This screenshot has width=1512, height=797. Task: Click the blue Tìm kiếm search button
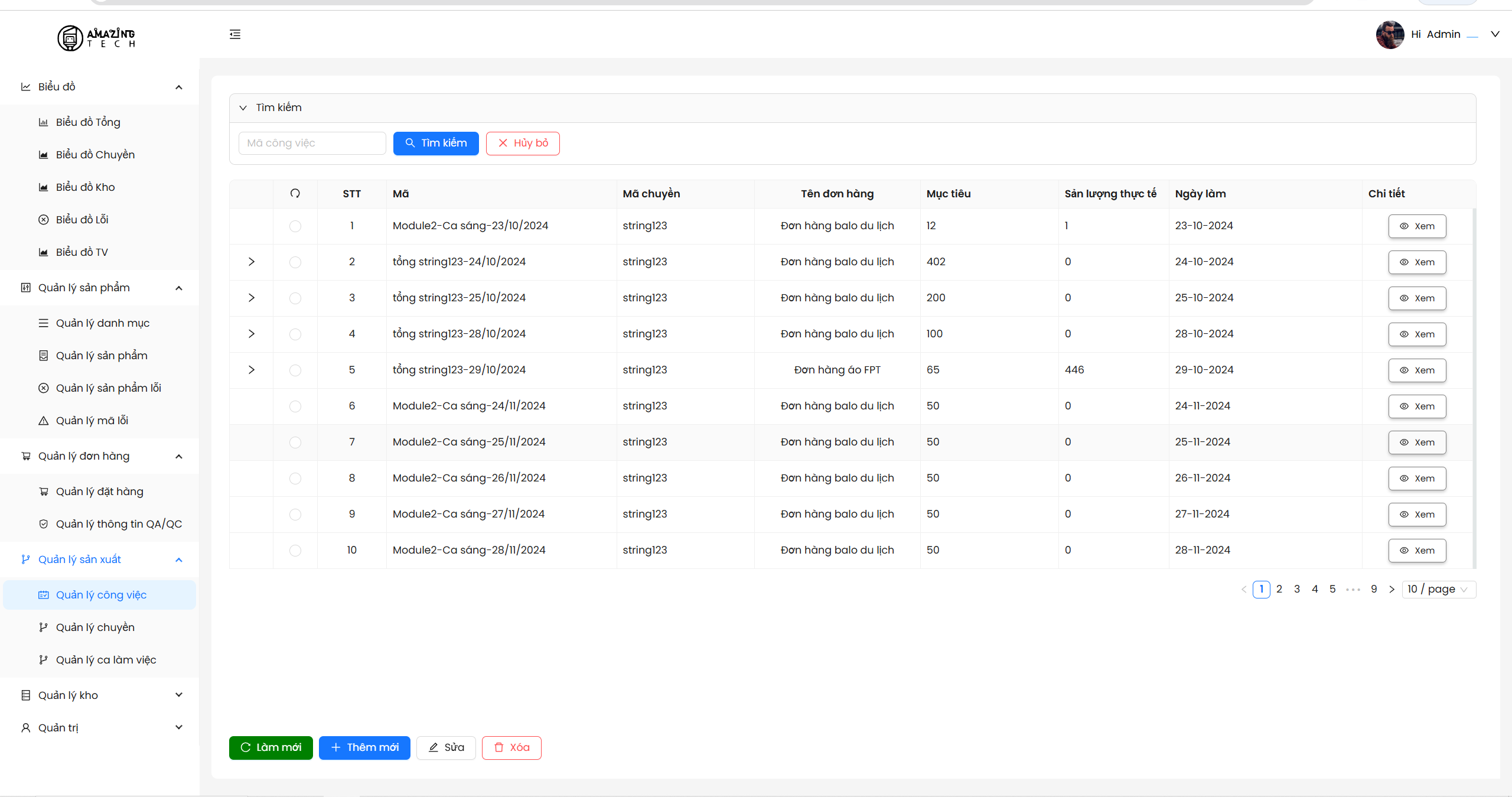(436, 143)
